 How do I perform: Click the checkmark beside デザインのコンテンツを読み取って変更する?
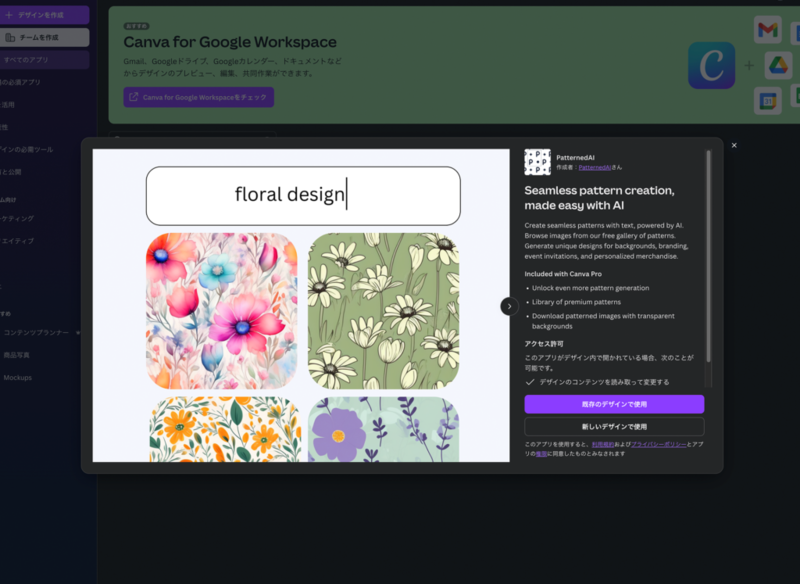(530, 382)
